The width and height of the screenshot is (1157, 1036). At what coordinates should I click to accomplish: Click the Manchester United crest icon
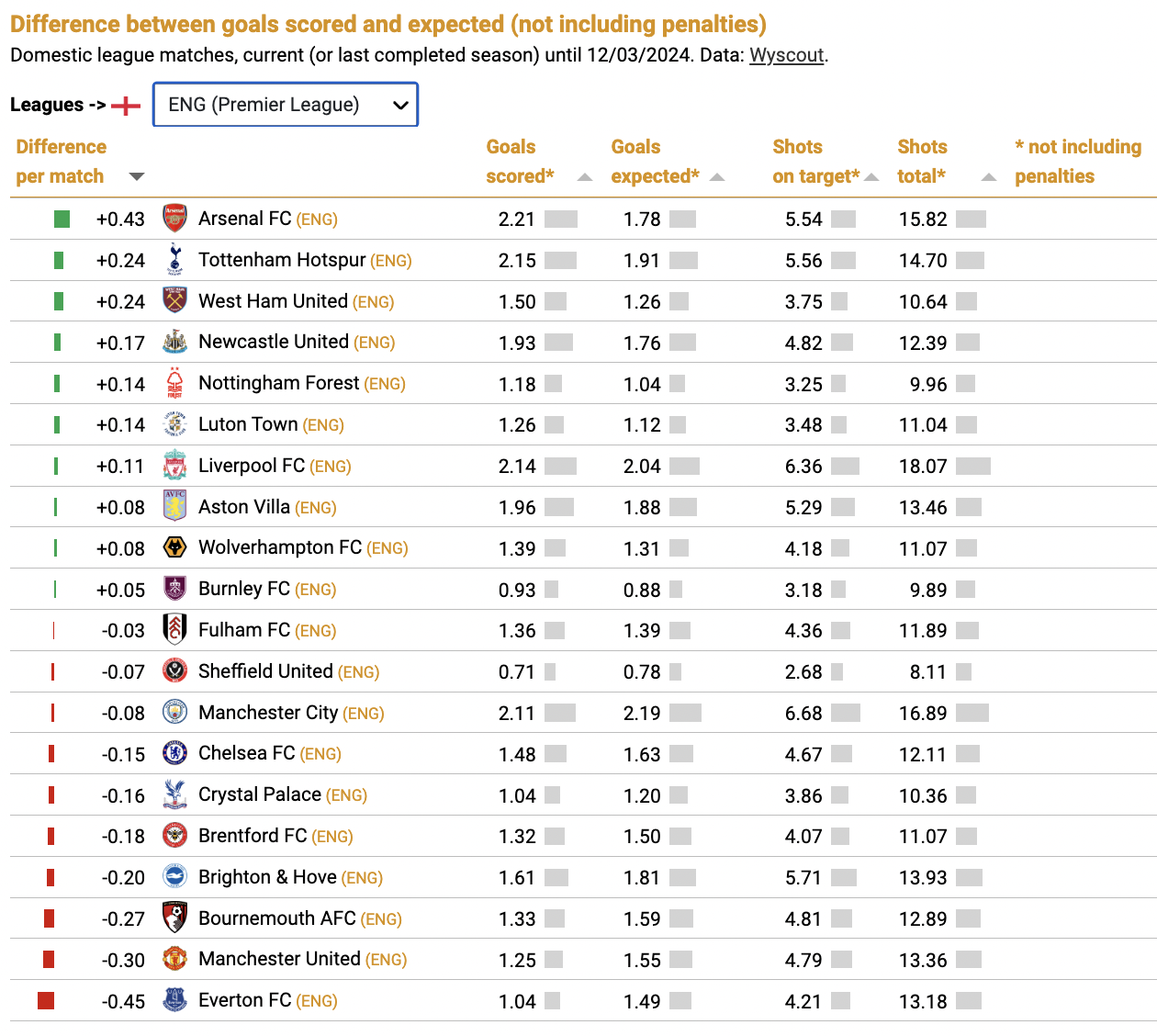click(x=174, y=959)
